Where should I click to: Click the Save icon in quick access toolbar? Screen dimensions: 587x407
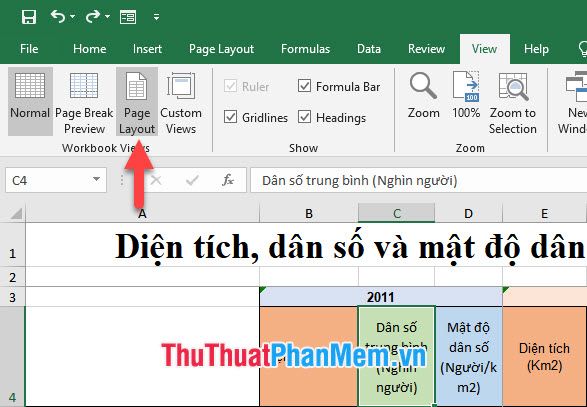click(x=29, y=17)
